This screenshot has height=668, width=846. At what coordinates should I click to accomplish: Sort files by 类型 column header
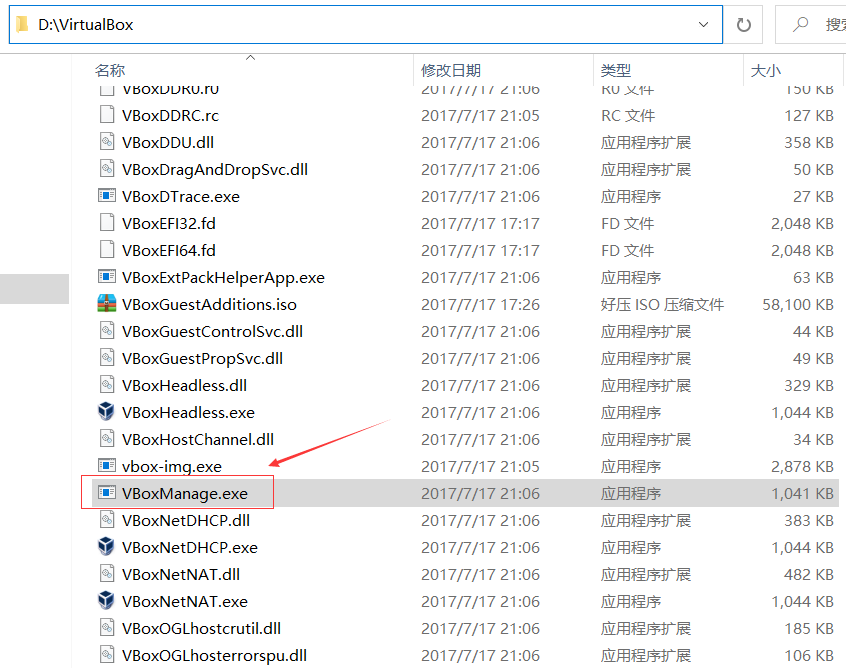click(616, 70)
